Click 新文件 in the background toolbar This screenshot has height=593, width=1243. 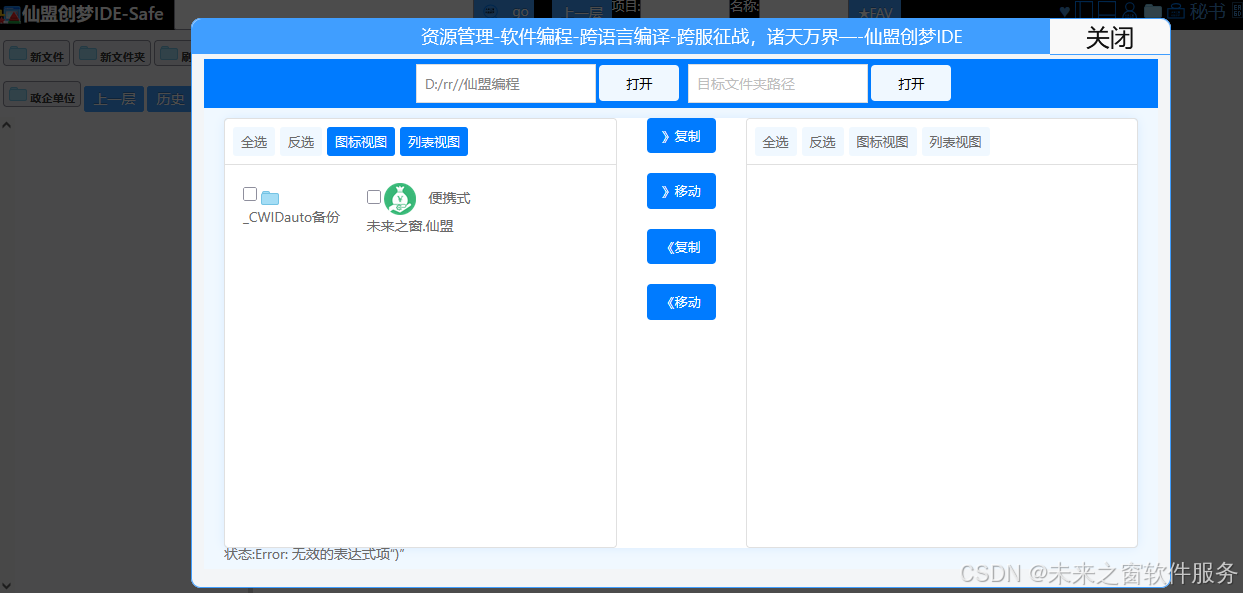point(36,55)
